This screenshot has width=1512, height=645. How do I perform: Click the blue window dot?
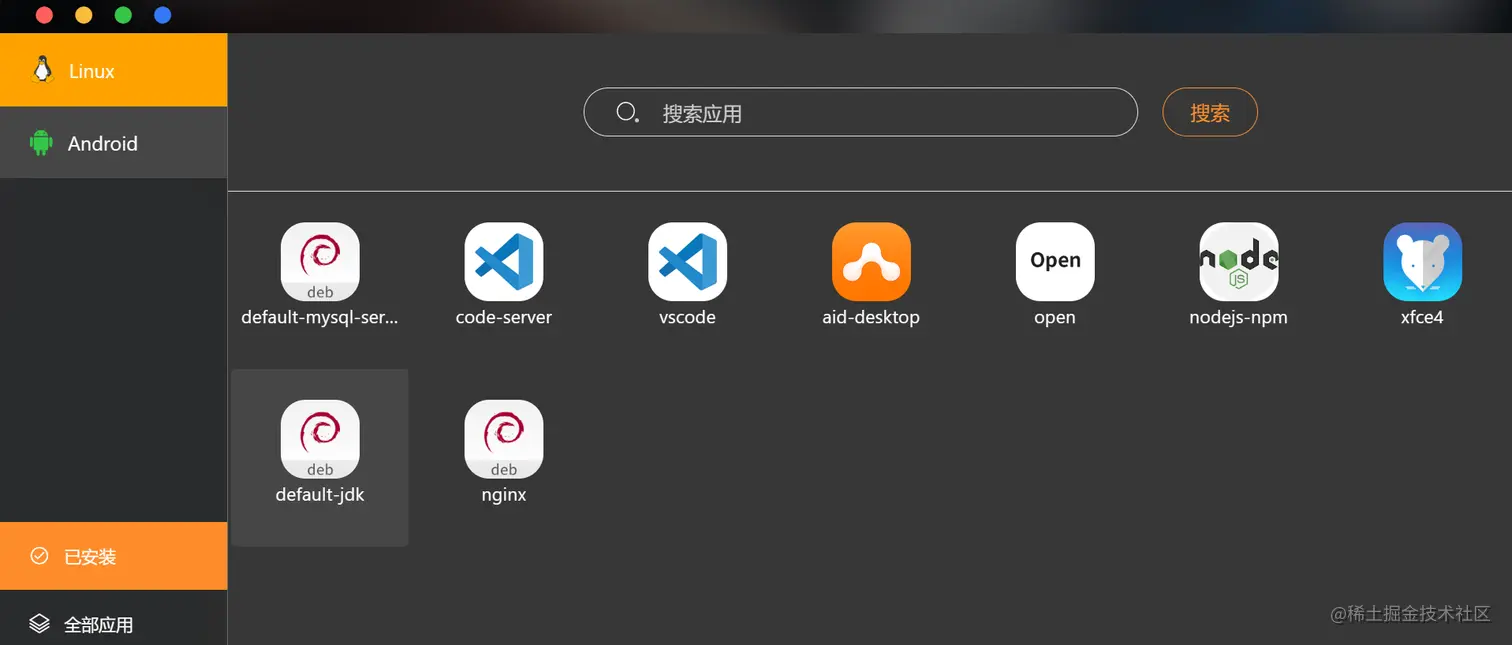[163, 15]
